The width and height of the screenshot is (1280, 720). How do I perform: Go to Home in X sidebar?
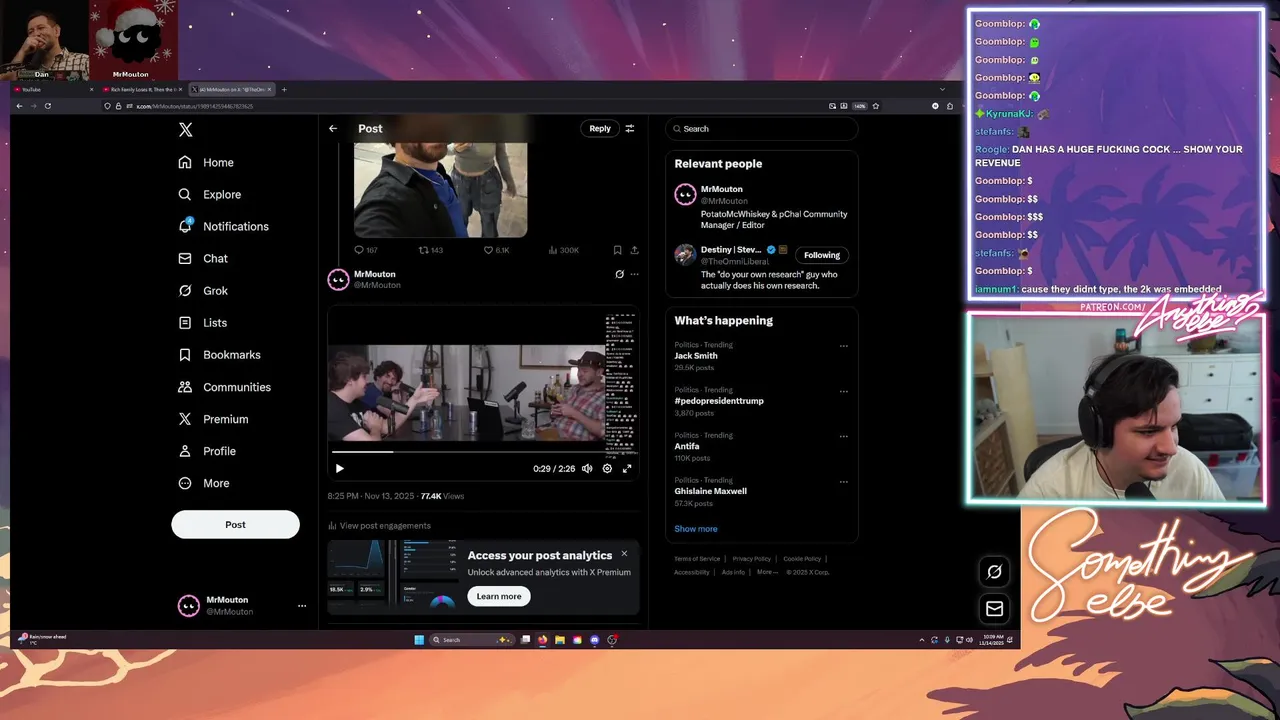[x=206, y=162]
